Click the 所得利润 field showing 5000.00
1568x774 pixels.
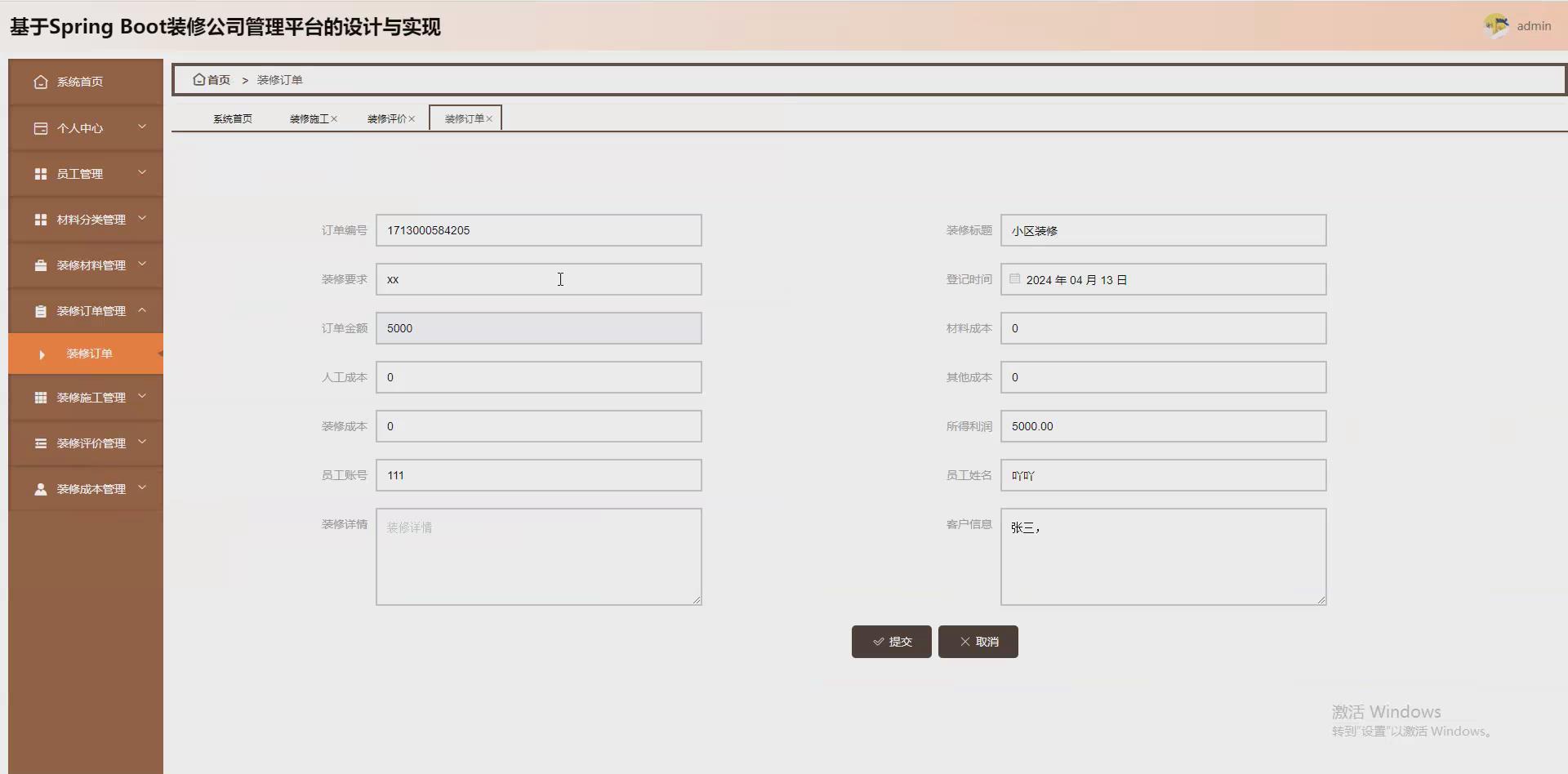1163,426
